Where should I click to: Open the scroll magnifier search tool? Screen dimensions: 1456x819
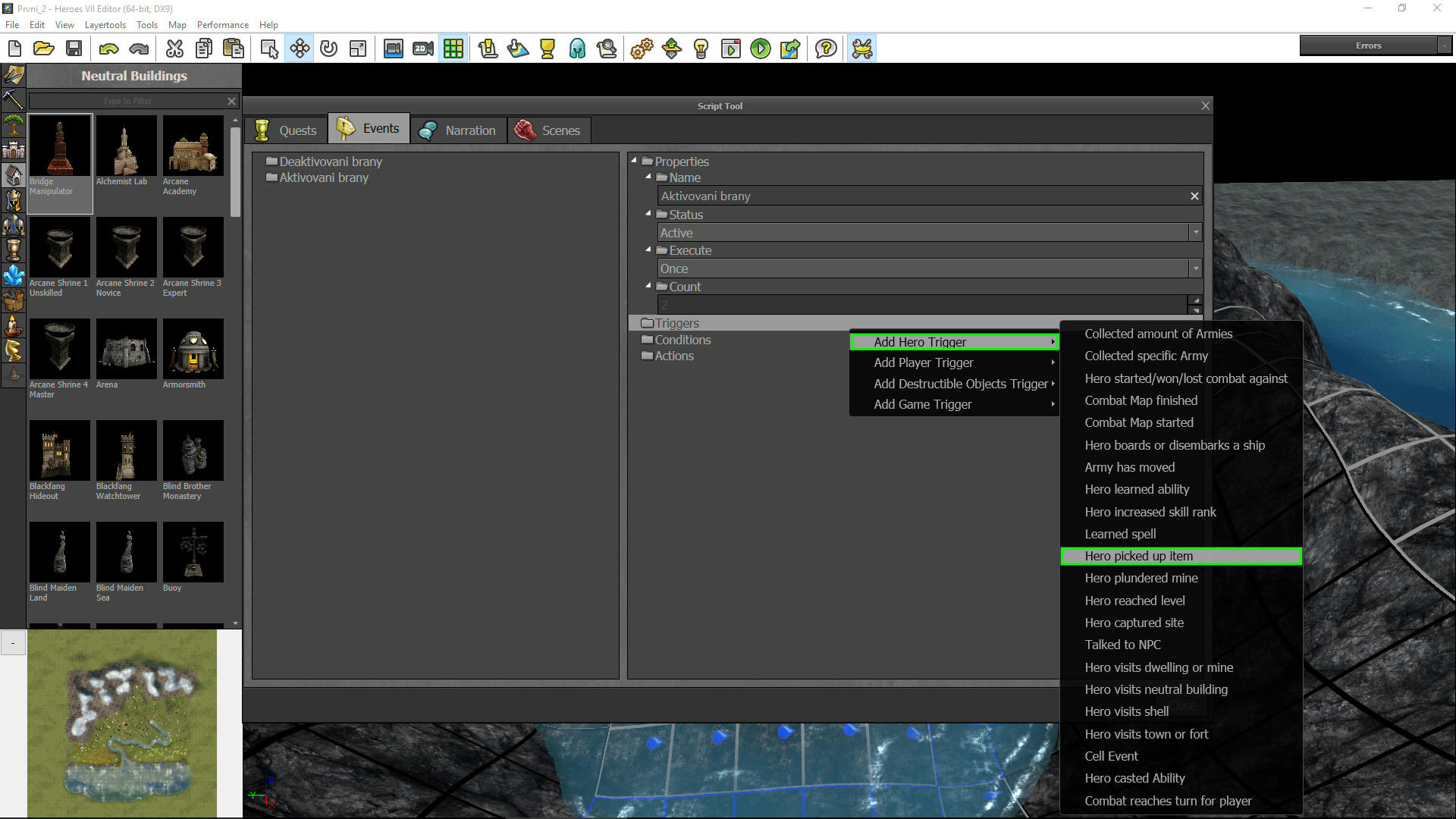click(607, 49)
